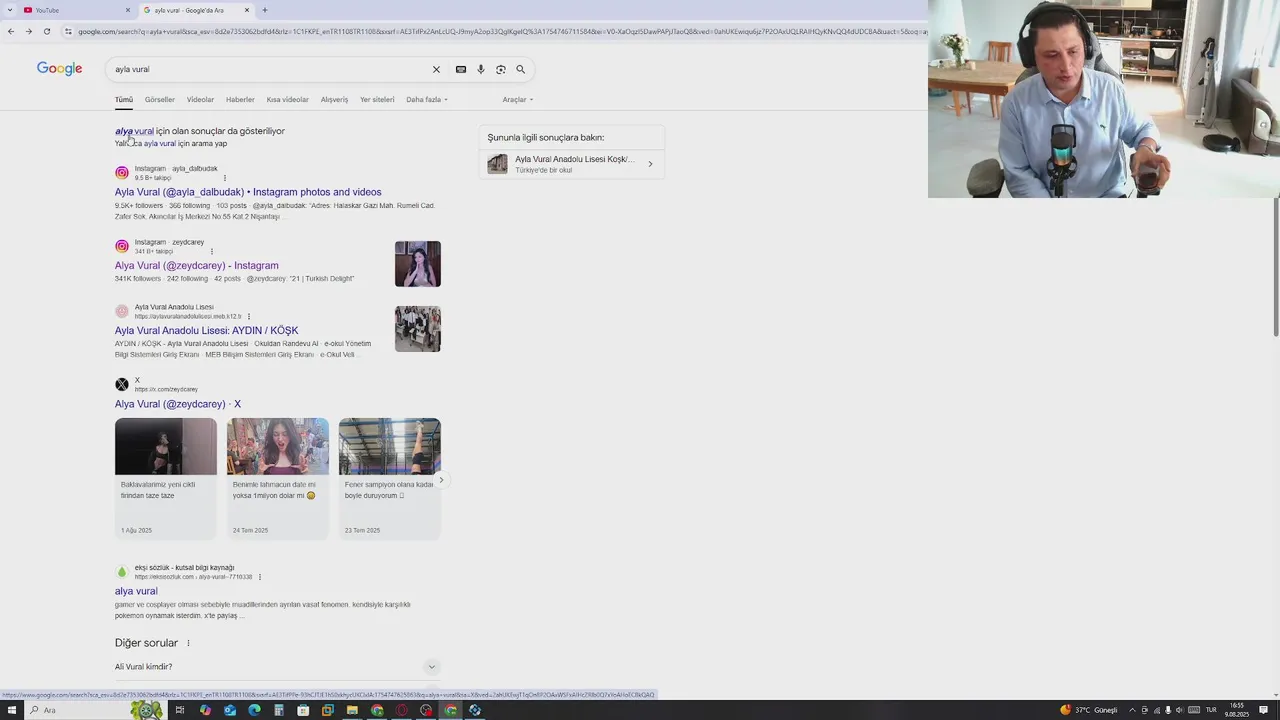Open the taskbar clock showing 16:55
The image size is (1280, 720).
(1238, 710)
